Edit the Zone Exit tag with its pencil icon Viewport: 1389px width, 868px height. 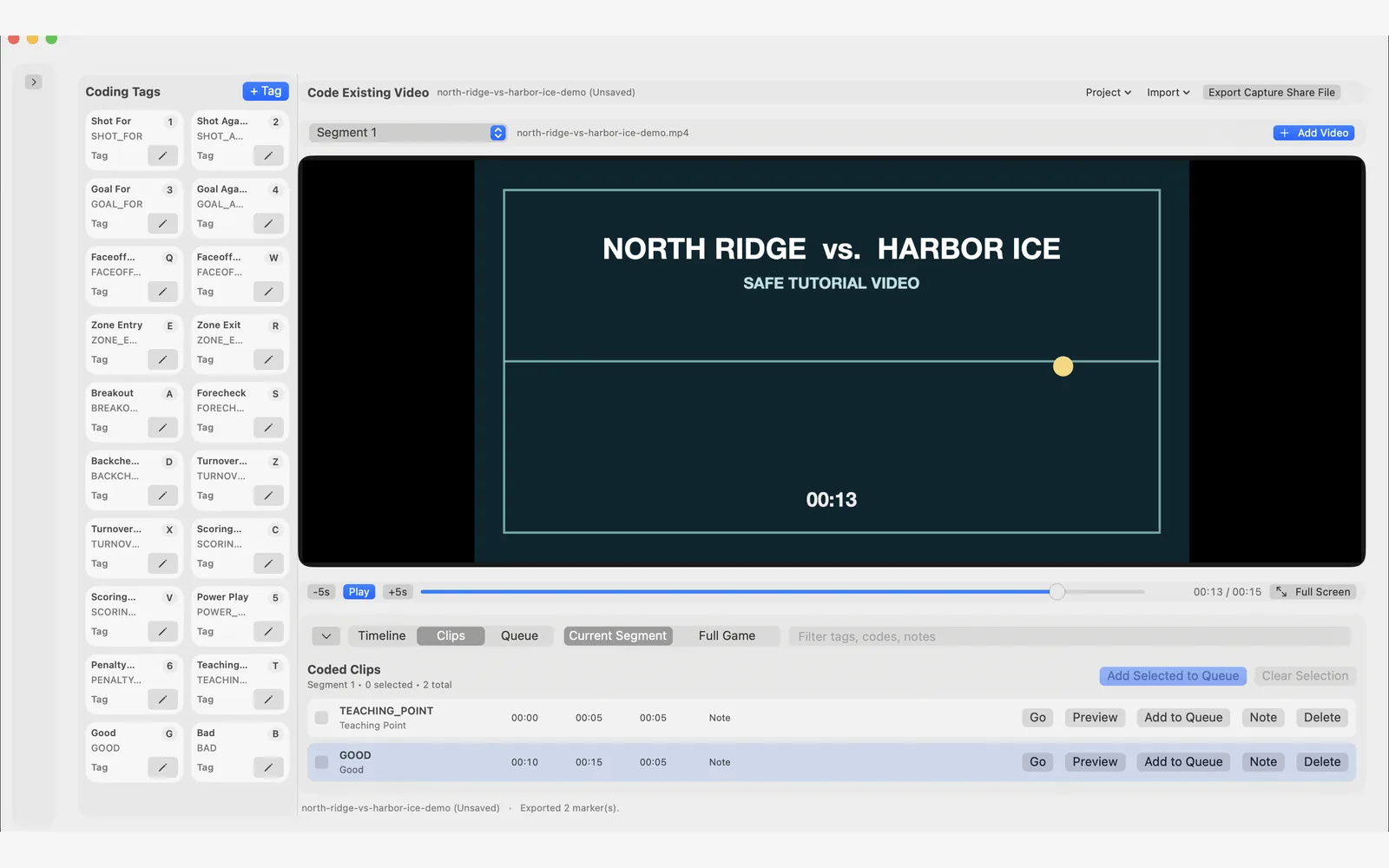coord(268,359)
